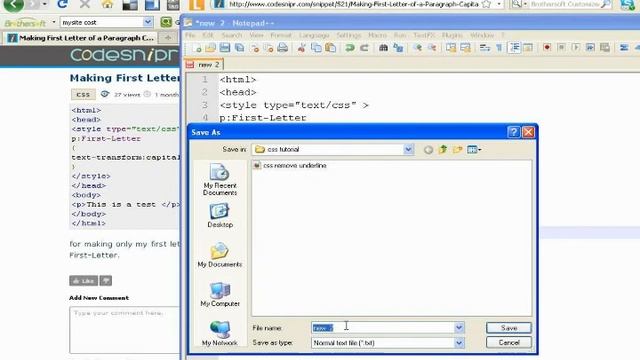Toggle Show All Characters pilcrow icon
Screen dimensions: 640x360
point(499,48)
